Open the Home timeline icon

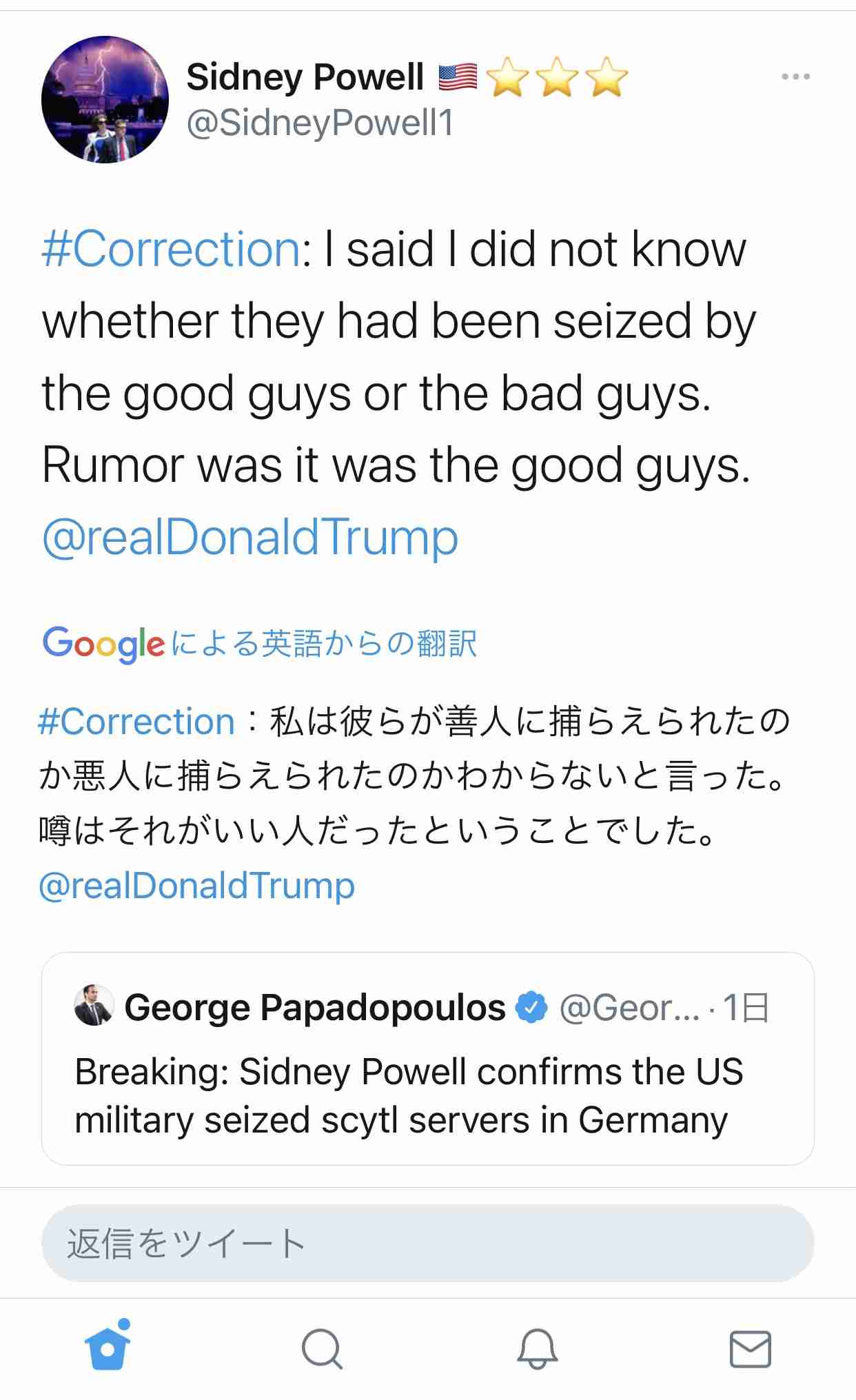click(x=107, y=1348)
